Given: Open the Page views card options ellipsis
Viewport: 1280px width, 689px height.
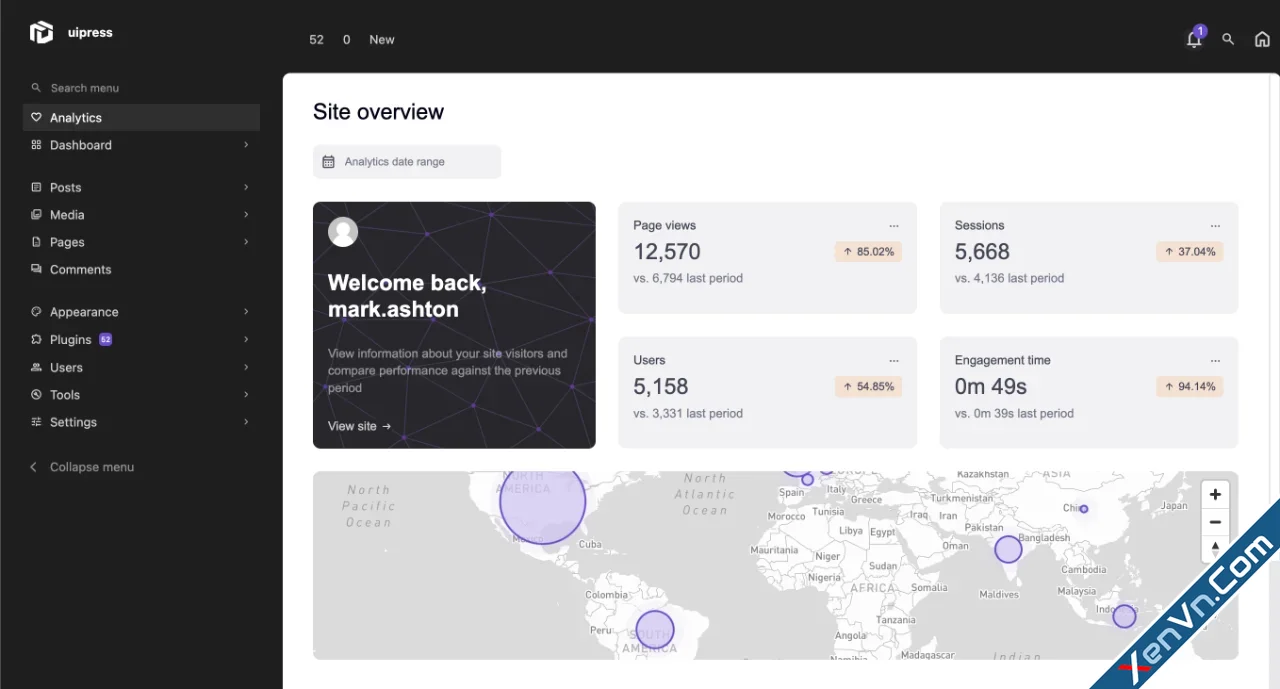Looking at the screenshot, I should (894, 225).
